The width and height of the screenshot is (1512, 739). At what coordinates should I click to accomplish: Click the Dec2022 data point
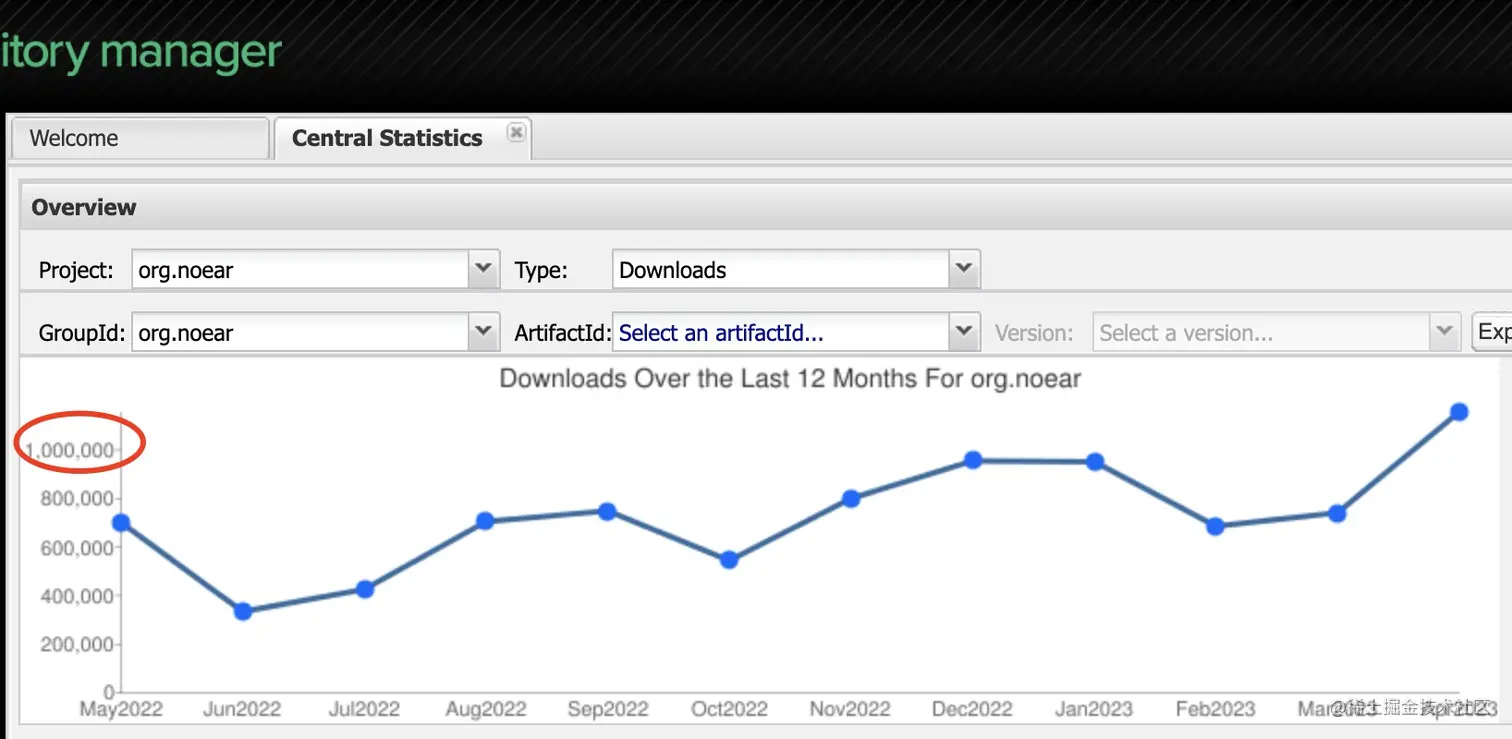[973, 460]
